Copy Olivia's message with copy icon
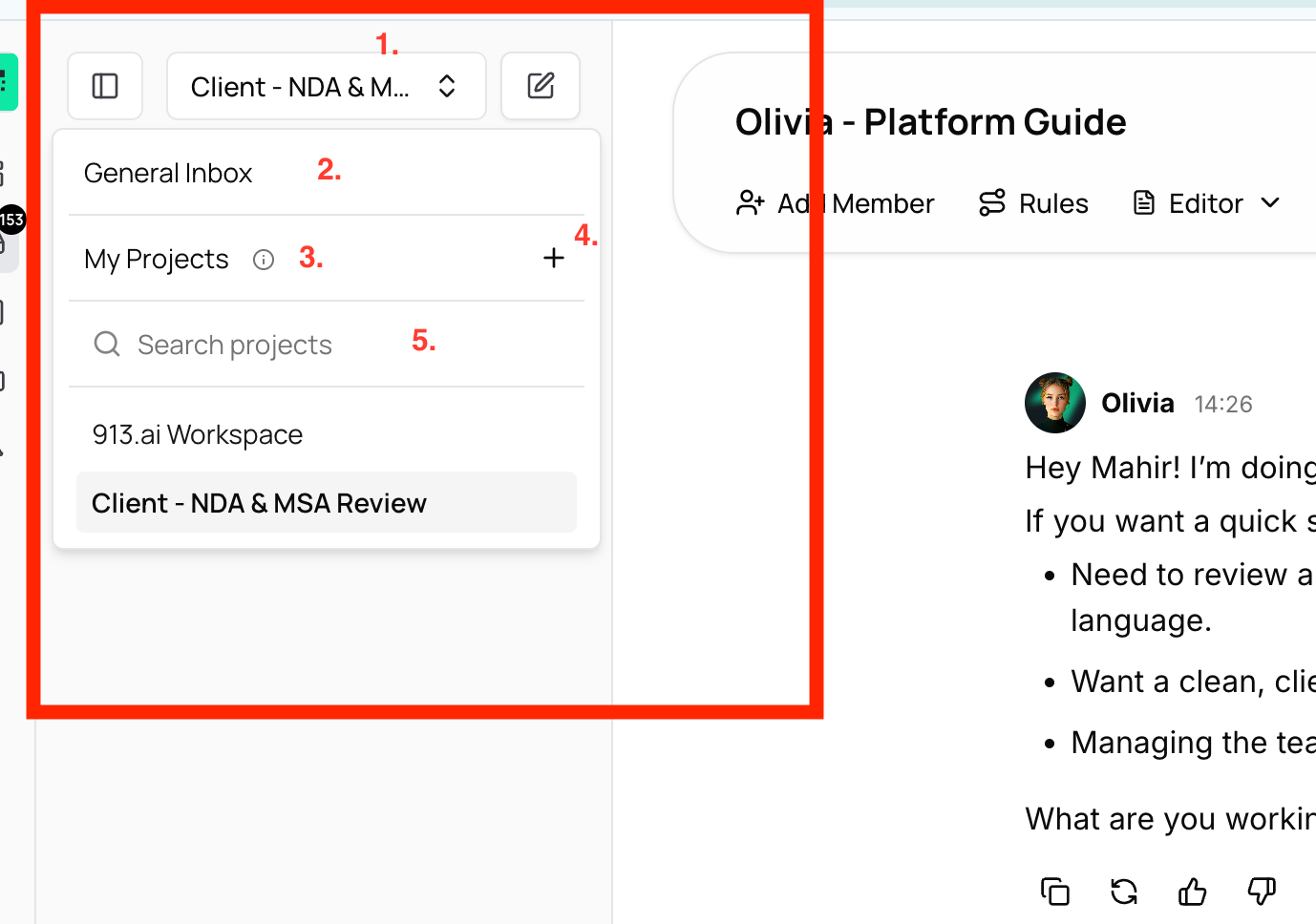The height and width of the screenshot is (924, 1316). [1054, 892]
